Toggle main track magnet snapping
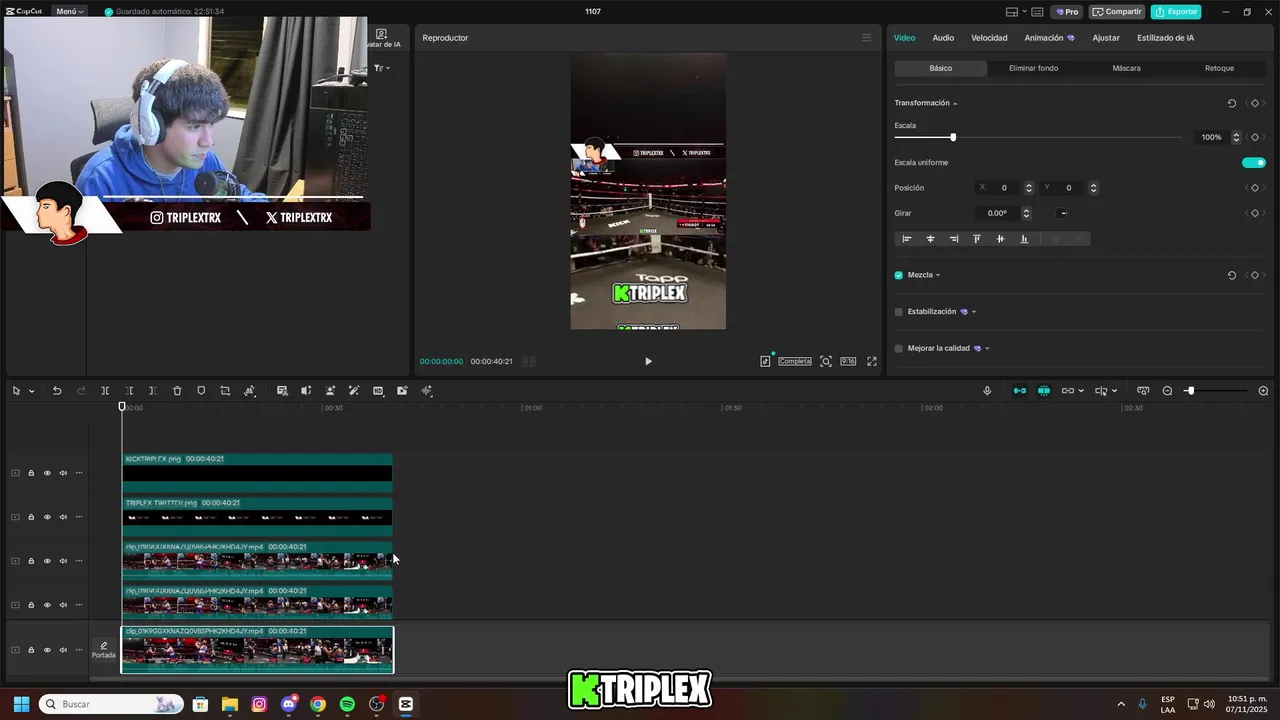This screenshot has height=720, width=1280. click(1020, 391)
